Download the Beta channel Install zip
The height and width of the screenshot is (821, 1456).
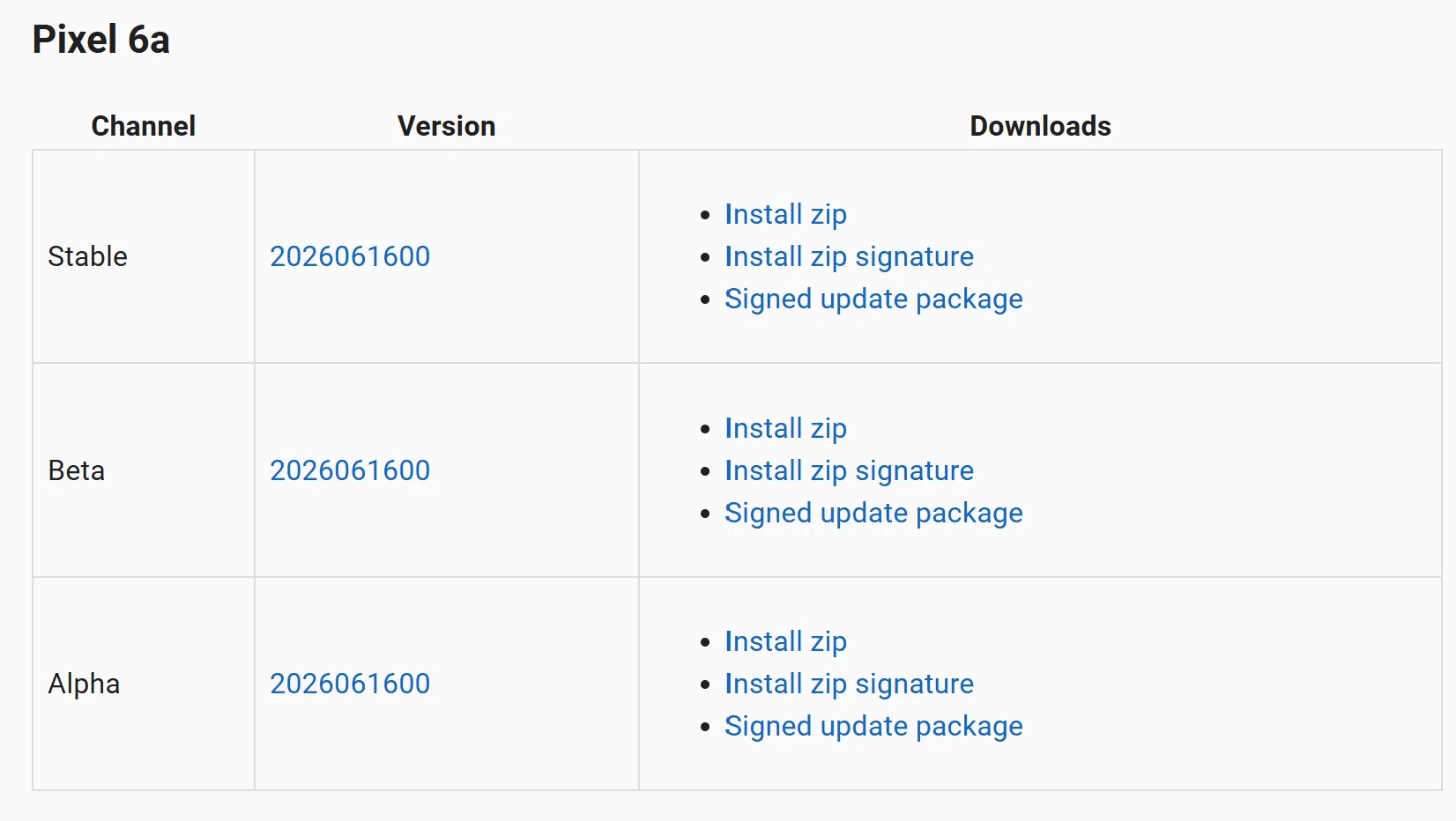[x=785, y=428]
